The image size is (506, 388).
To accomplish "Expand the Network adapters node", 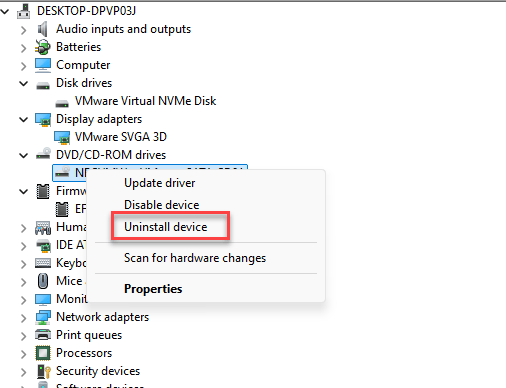I will [x=23, y=318].
